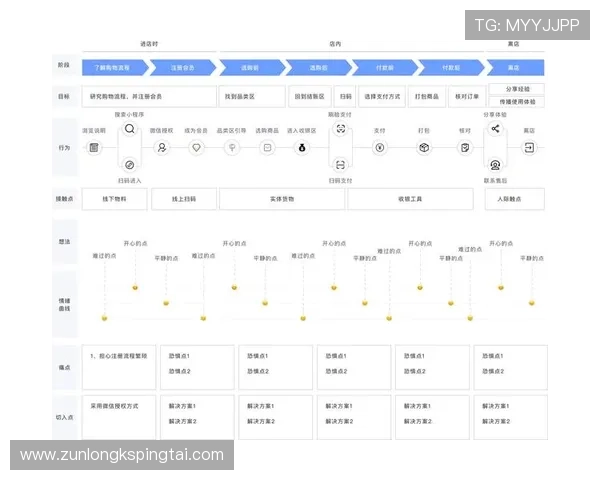Select the 线下物料 touchpoint box

pyautogui.click(x=114, y=199)
